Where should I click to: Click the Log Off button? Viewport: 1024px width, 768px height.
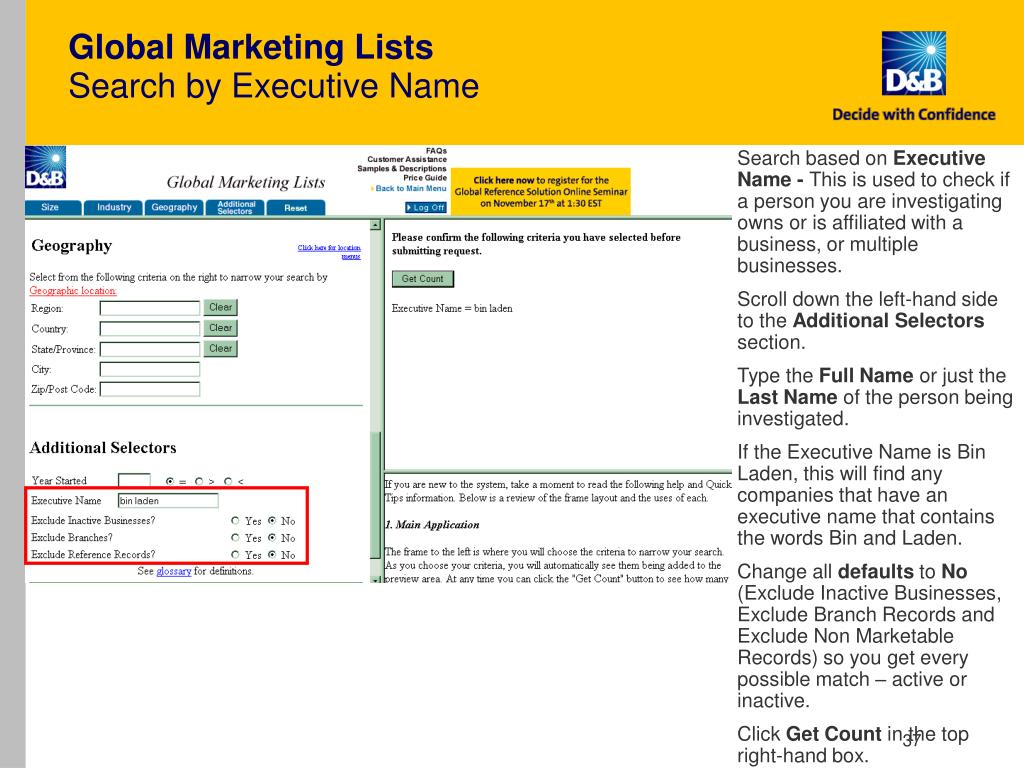pyautogui.click(x=426, y=208)
